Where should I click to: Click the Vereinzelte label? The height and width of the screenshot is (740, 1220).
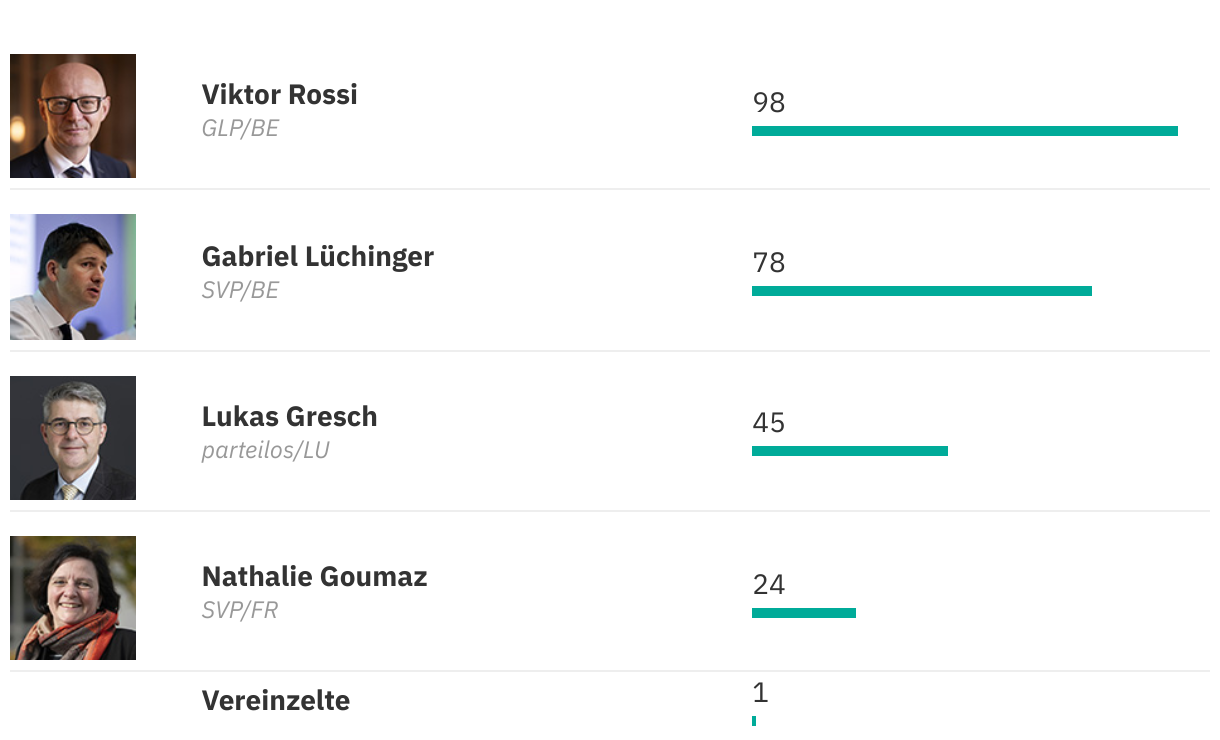[275, 701]
